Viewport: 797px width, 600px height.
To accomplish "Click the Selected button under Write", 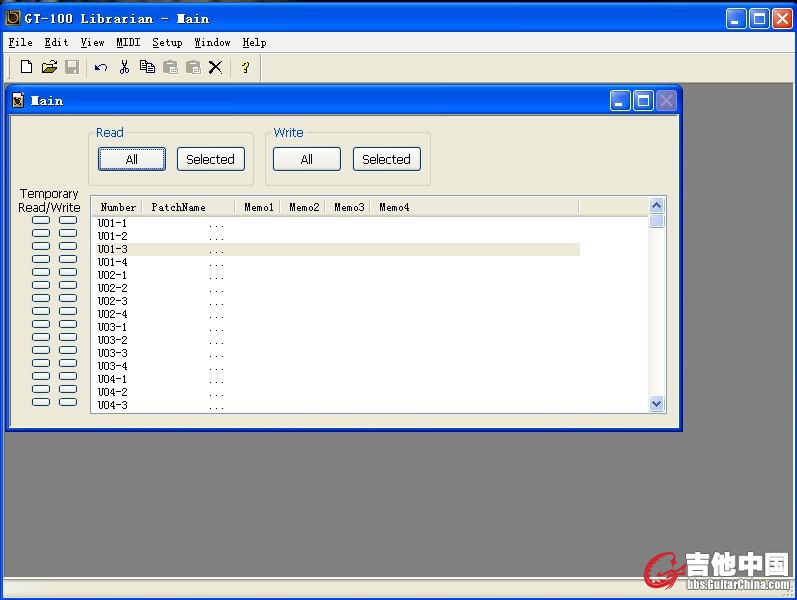I will pos(386,159).
